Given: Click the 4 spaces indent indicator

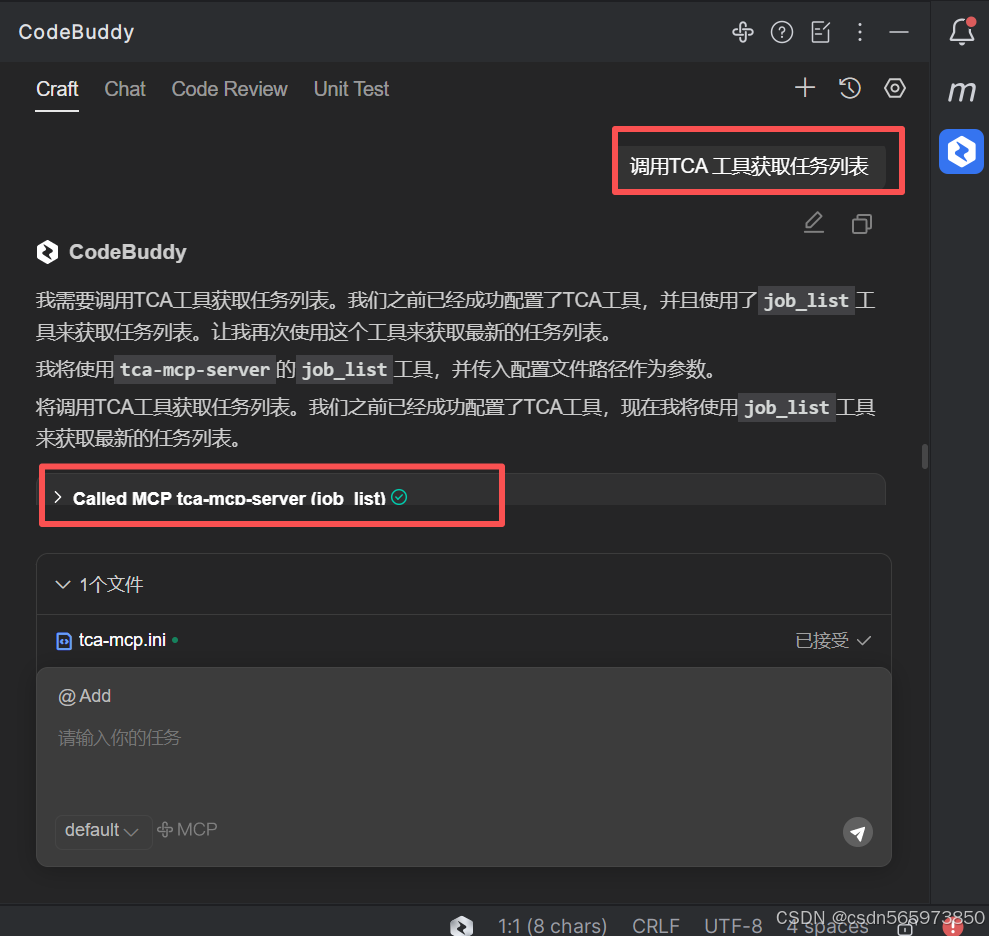Looking at the screenshot, I should (x=827, y=927).
